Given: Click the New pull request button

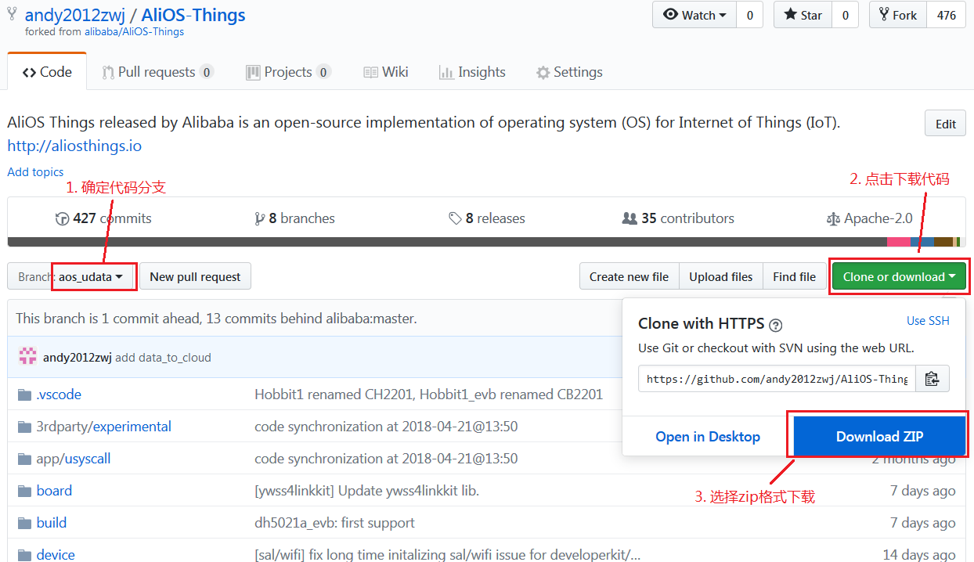Looking at the screenshot, I should point(195,276).
